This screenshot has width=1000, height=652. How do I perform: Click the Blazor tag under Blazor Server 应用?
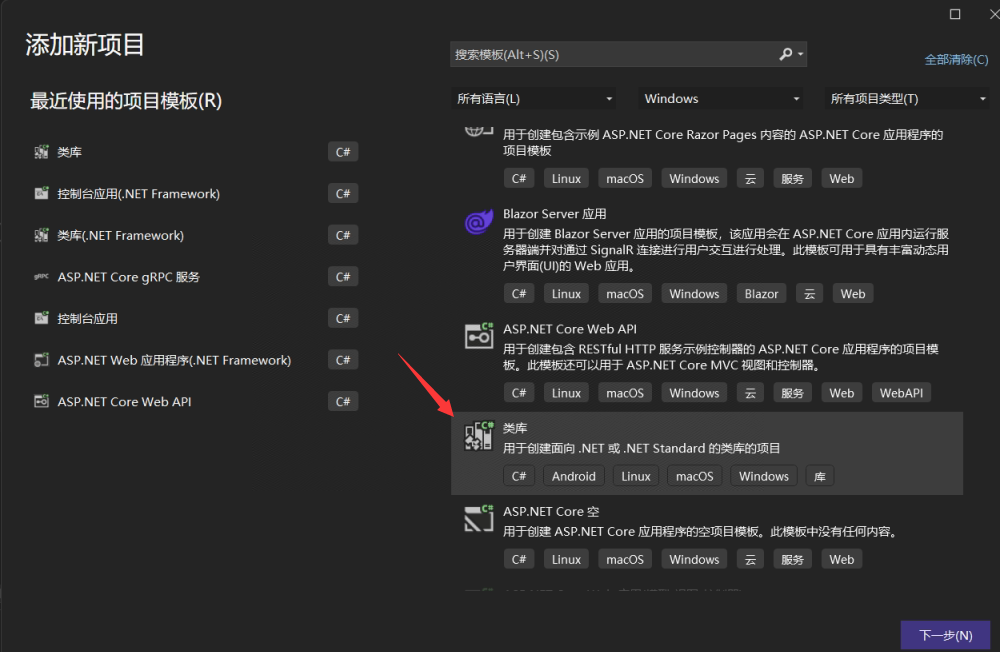[x=761, y=293]
